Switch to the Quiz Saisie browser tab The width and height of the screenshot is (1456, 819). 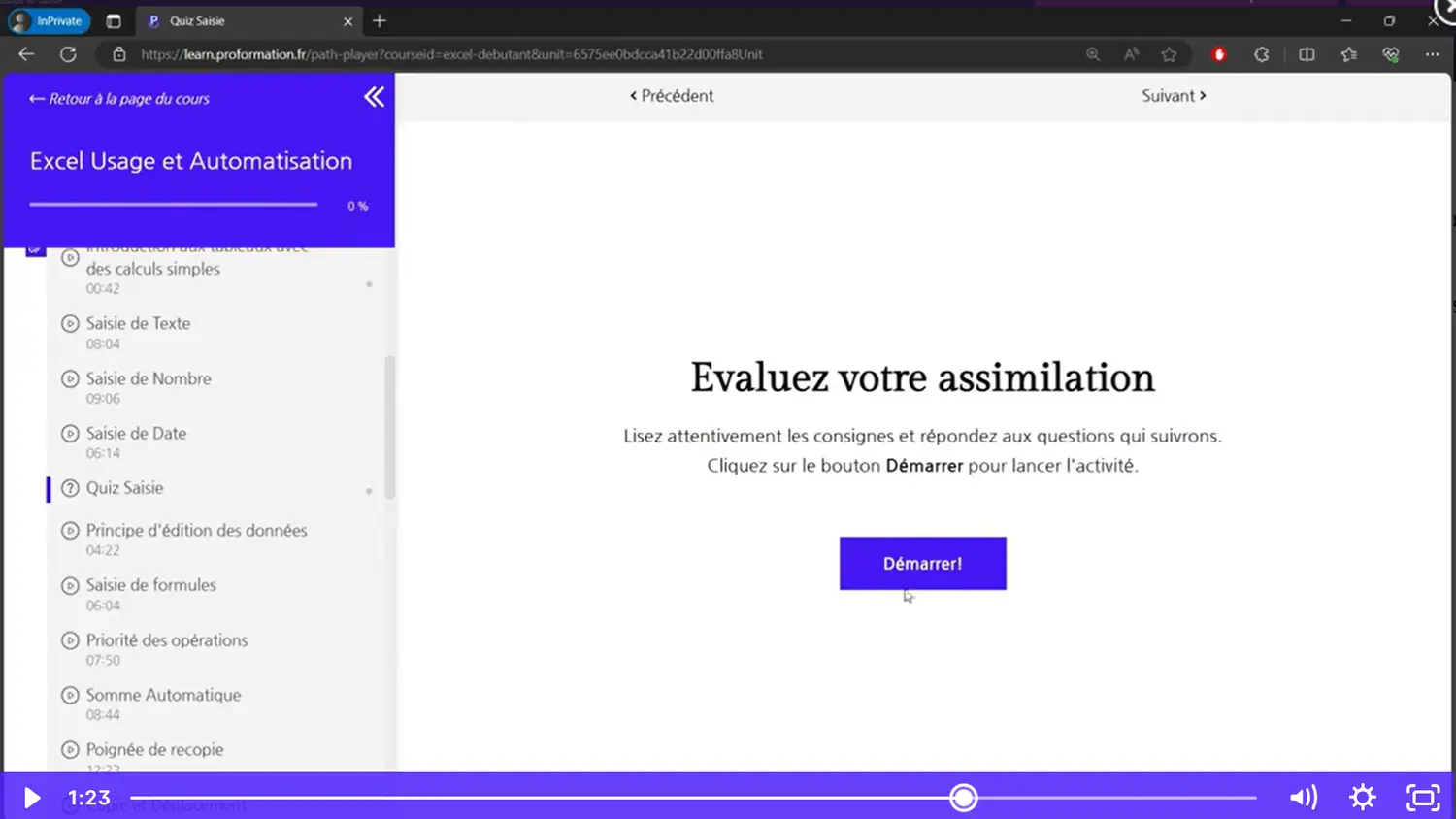point(243,20)
